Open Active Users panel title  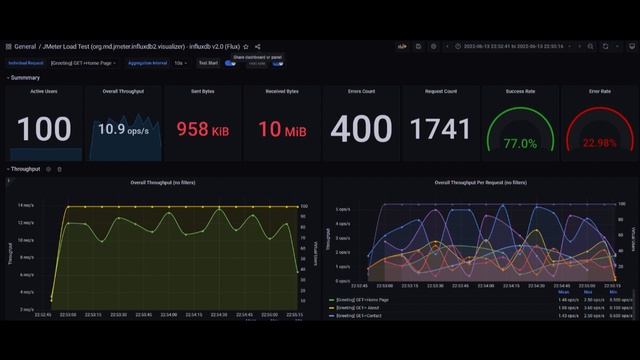[44, 91]
